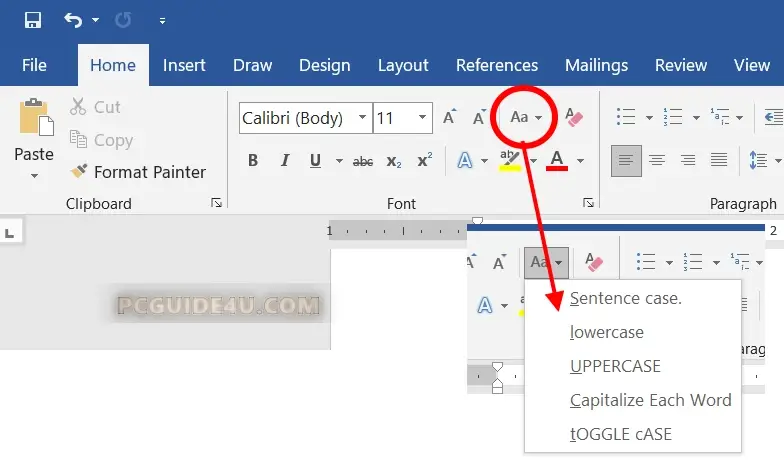
Task: Click Clear All Formatting eraser icon
Action: click(574, 117)
